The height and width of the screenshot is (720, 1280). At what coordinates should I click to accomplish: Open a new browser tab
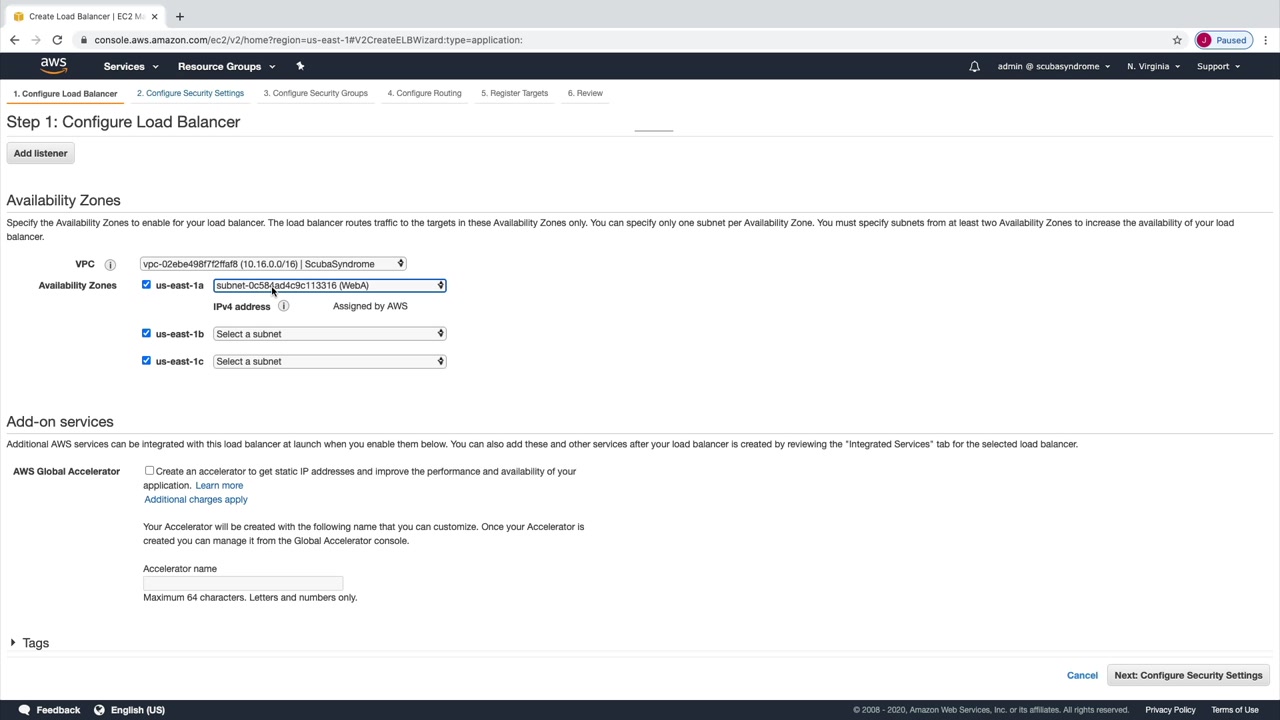tap(180, 16)
